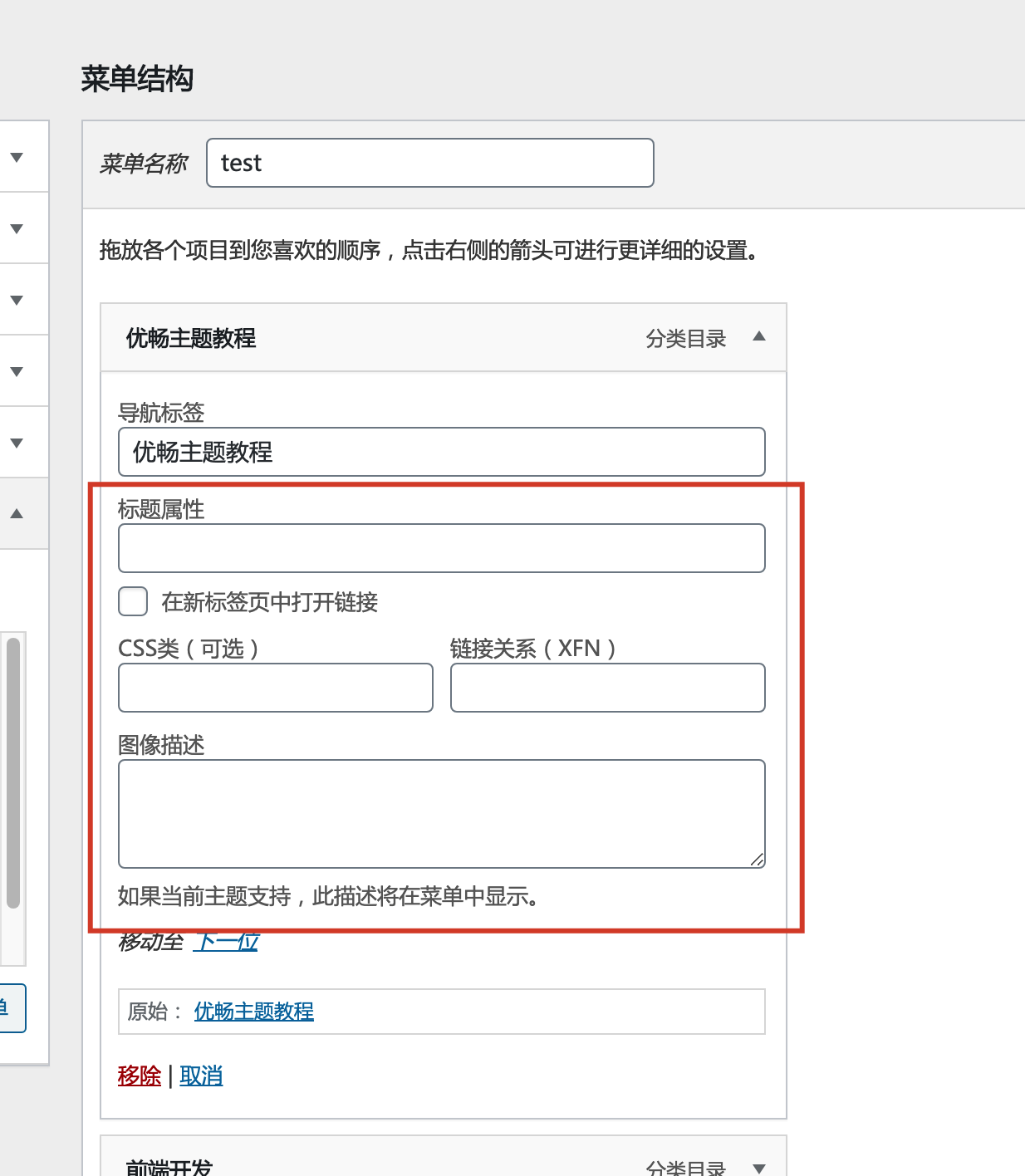
Task: Click the 图像描述 textarea resize handle
Action: (x=757, y=860)
